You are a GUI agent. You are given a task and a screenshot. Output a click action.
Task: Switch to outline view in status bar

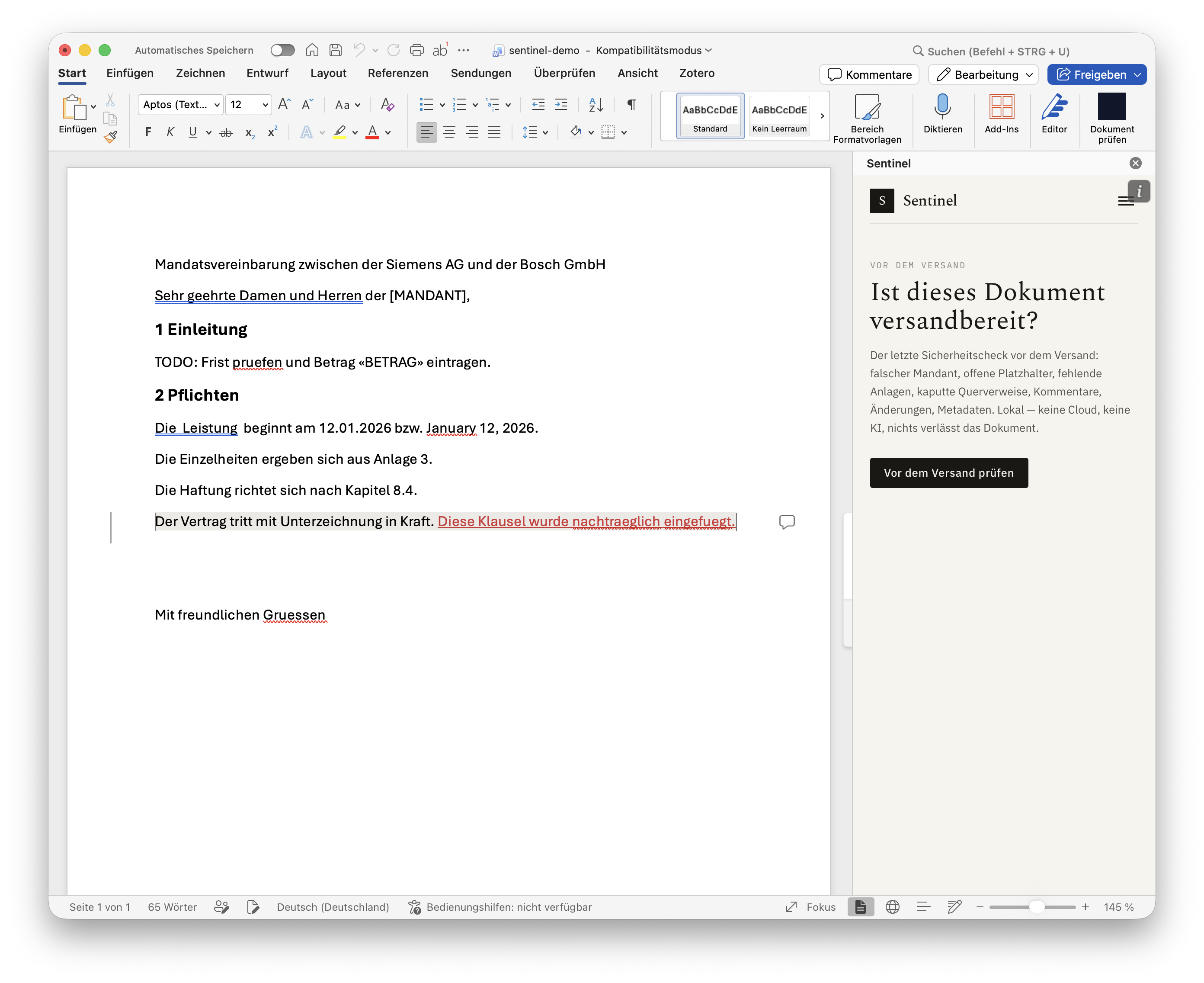coord(923,907)
